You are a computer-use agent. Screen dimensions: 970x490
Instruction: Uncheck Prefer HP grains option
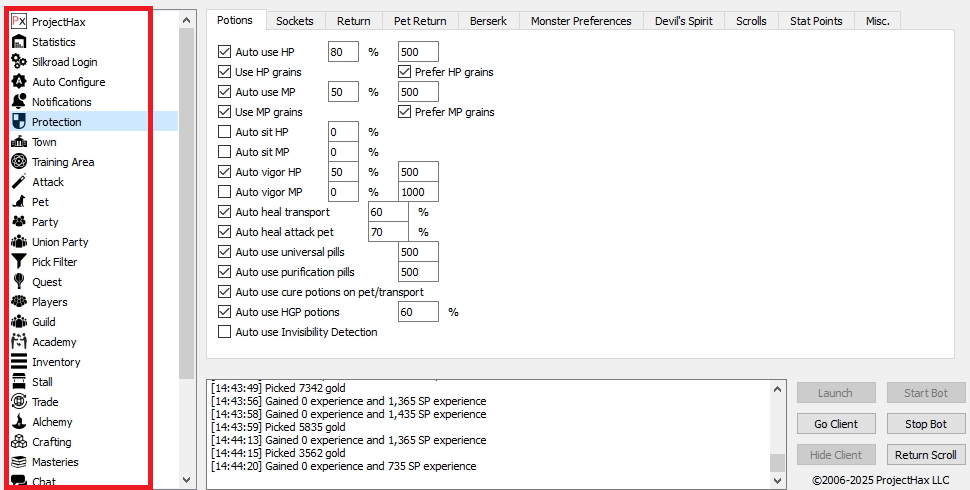pos(405,72)
